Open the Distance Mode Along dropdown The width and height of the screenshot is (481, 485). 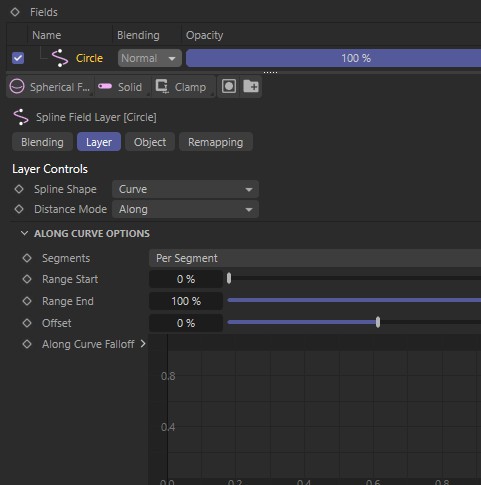point(185,209)
